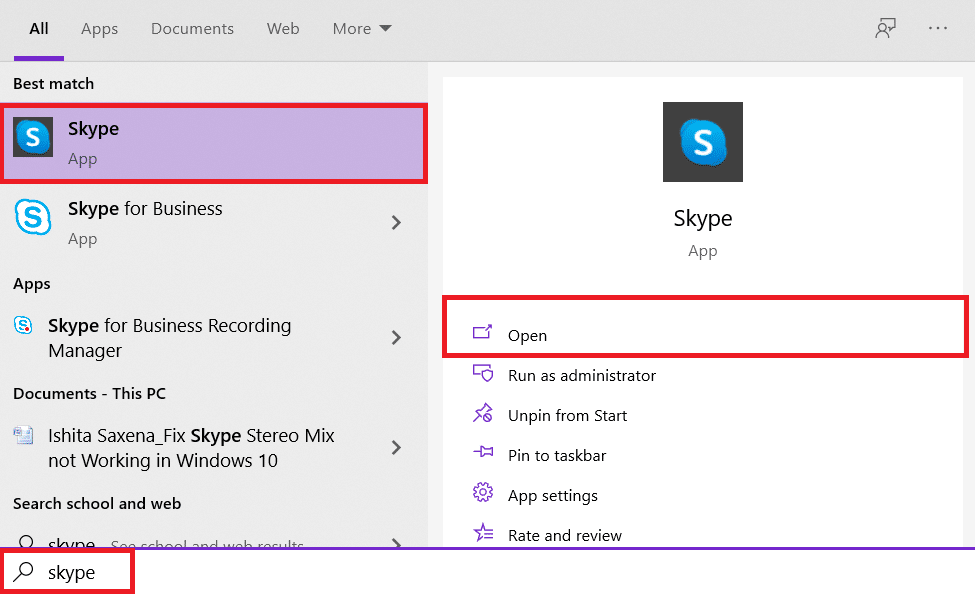This screenshot has height=594, width=975.
Task: Select the Unpin from Start icon
Action: (483, 414)
